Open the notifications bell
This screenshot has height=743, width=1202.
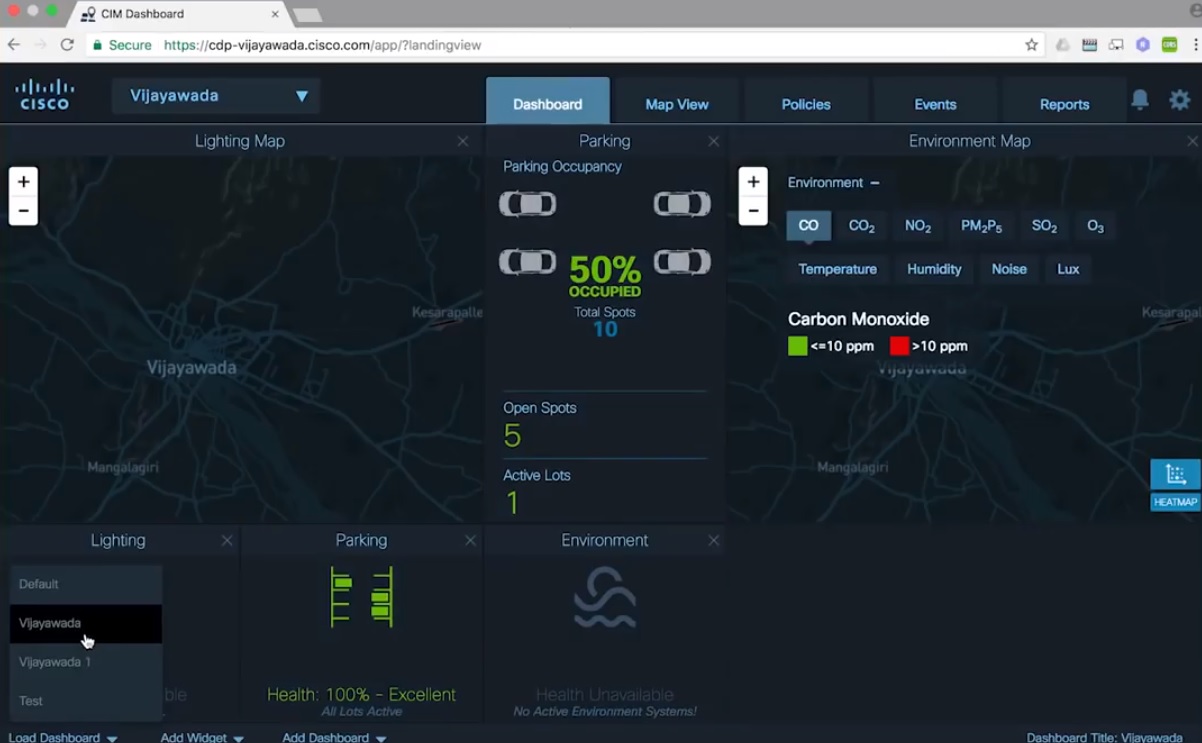(1140, 99)
